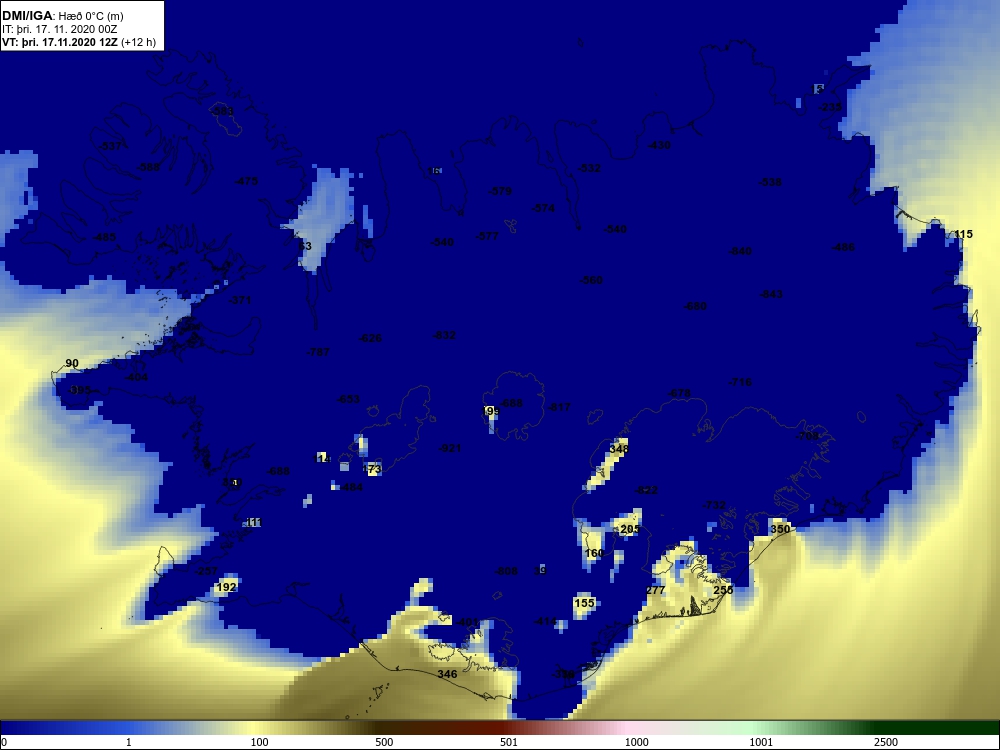Image resolution: width=1000 pixels, height=750 pixels.
Task: Click the legend label 1001
Action: tap(761, 742)
